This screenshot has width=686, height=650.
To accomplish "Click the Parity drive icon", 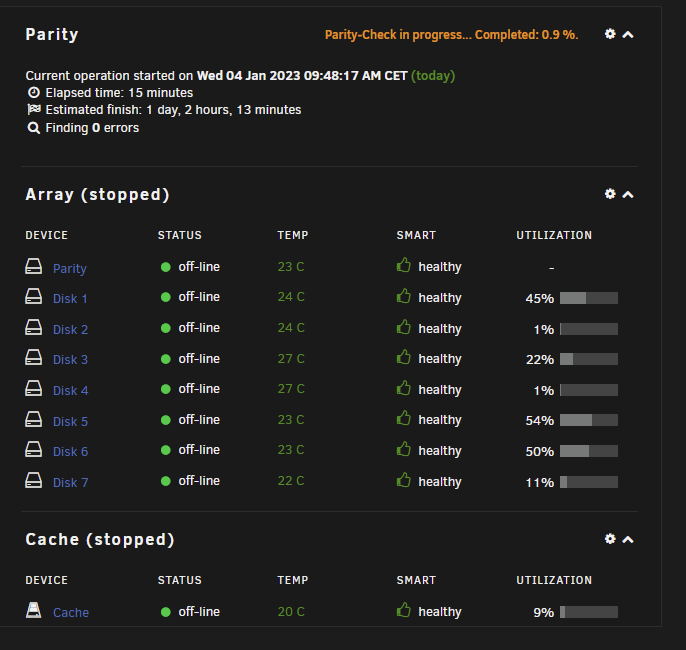I will [x=34, y=266].
